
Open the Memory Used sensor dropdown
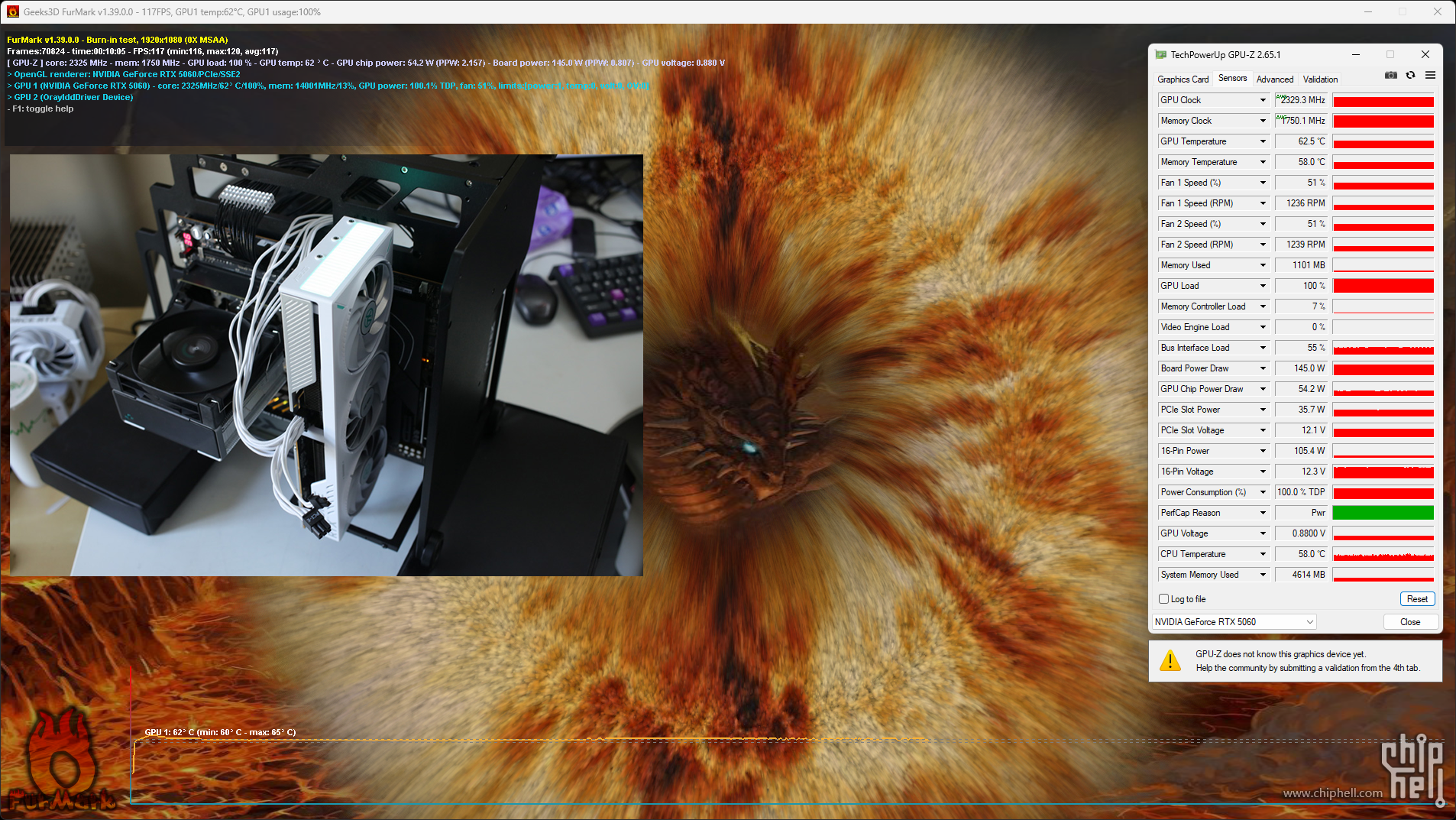pos(1263,265)
